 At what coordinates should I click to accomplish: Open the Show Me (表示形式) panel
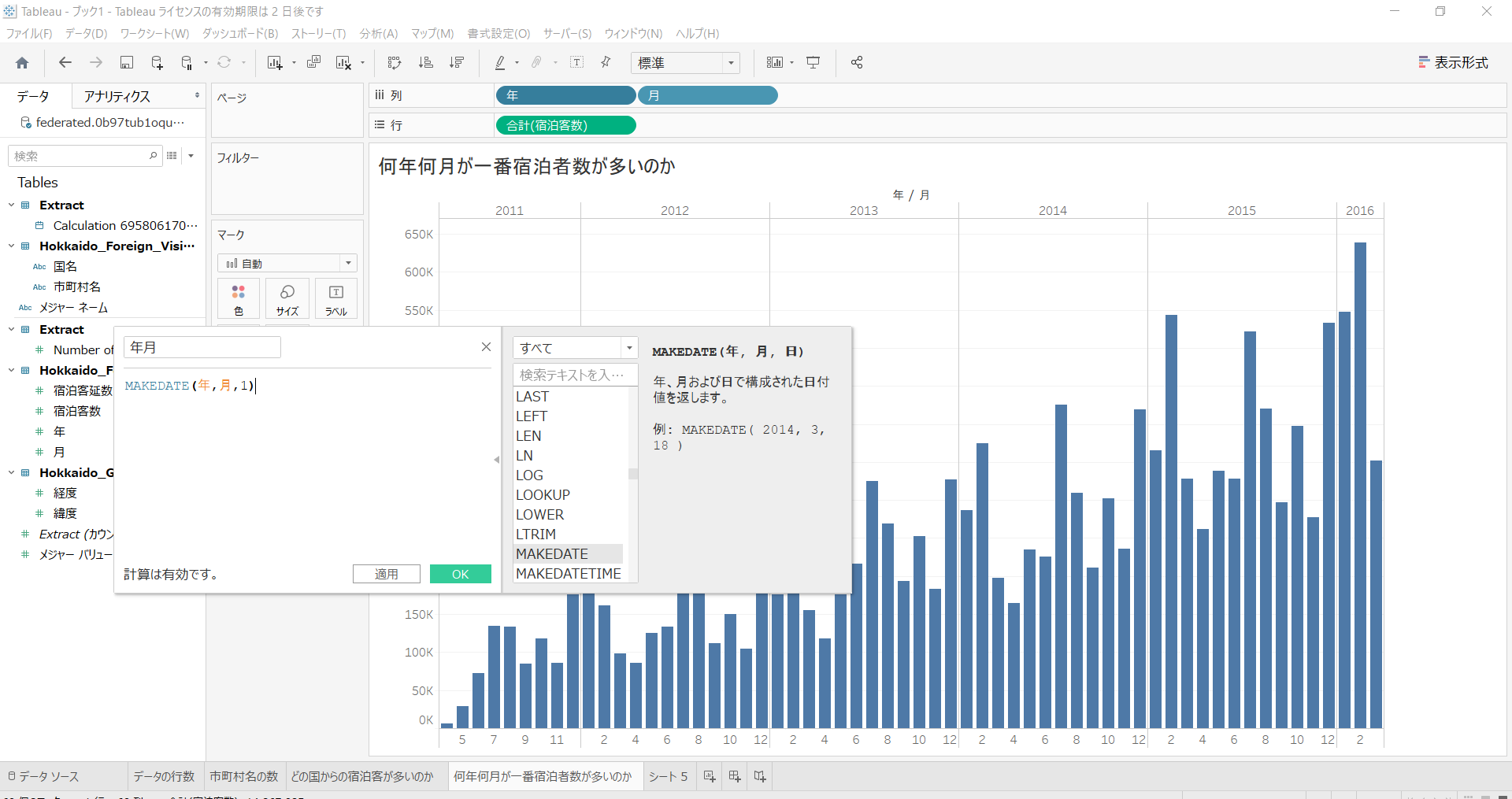point(1453,63)
